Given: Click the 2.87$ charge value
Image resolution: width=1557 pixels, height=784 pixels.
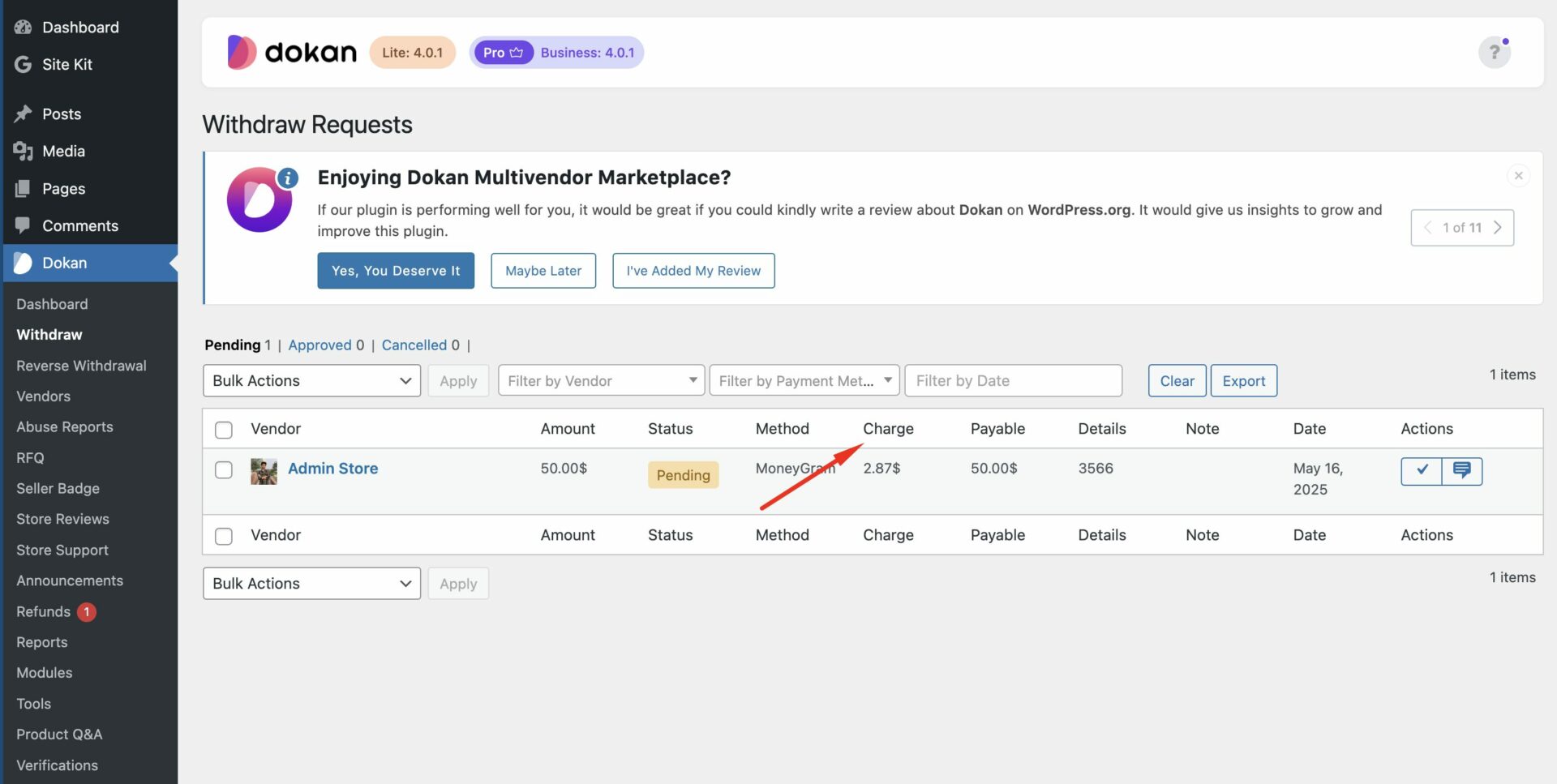Looking at the screenshot, I should tap(881, 469).
